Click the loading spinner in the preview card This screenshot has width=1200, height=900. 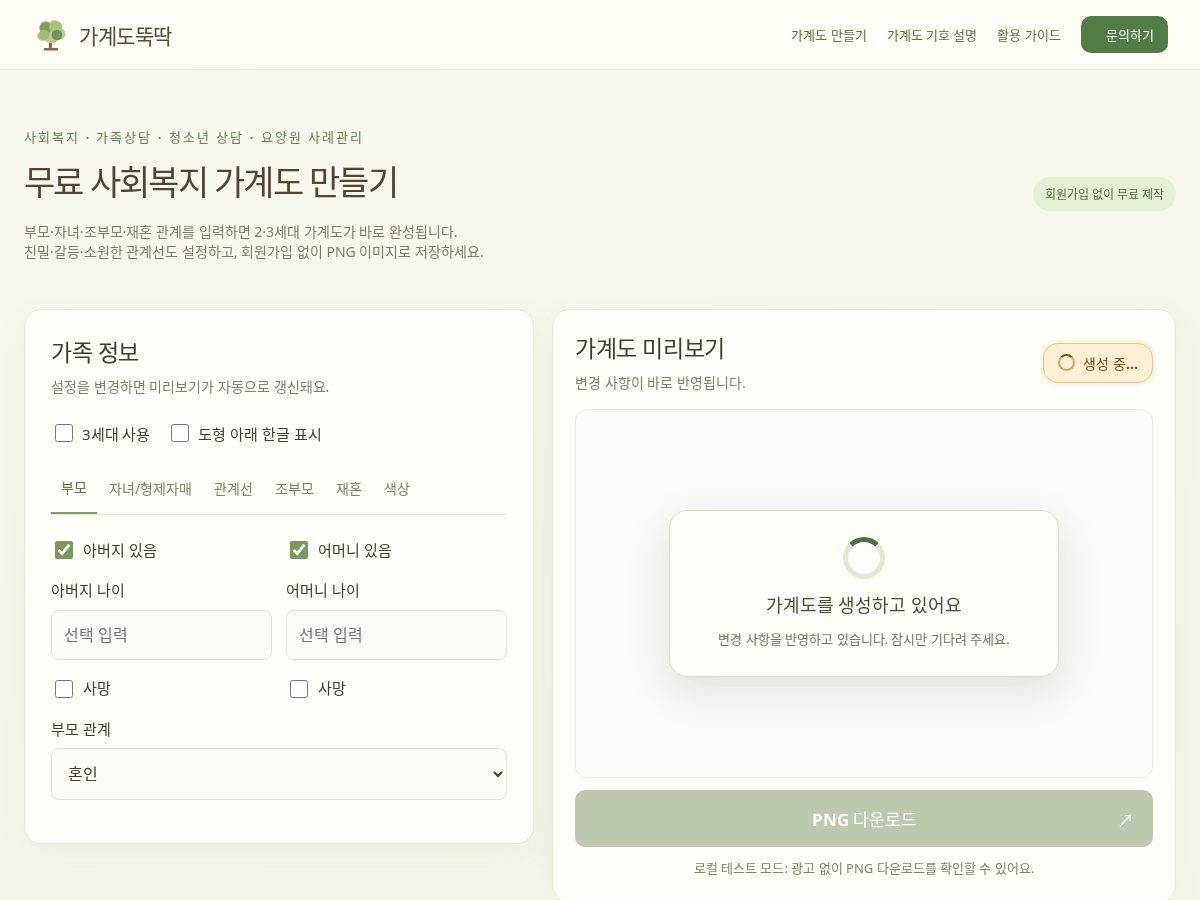[x=864, y=558]
